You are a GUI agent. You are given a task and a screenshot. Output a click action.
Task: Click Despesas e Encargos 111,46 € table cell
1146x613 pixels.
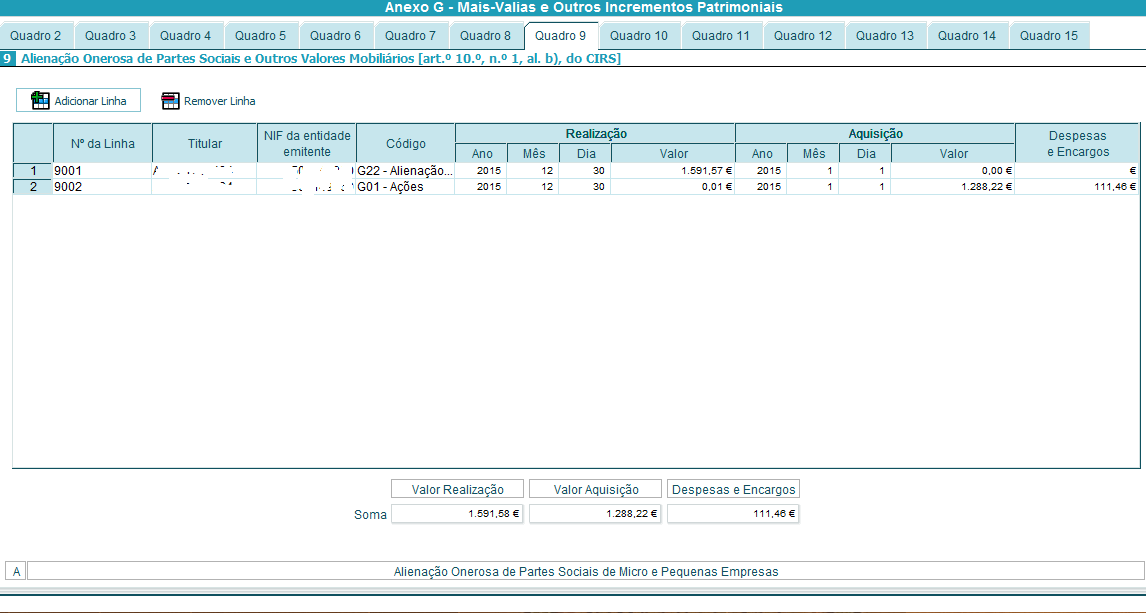(1076, 187)
